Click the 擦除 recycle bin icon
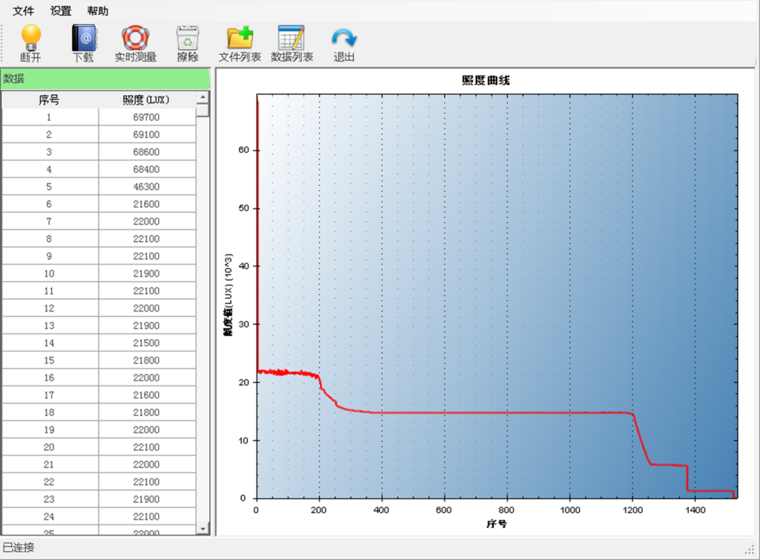This screenshot has width=760, height=560. 188,38
